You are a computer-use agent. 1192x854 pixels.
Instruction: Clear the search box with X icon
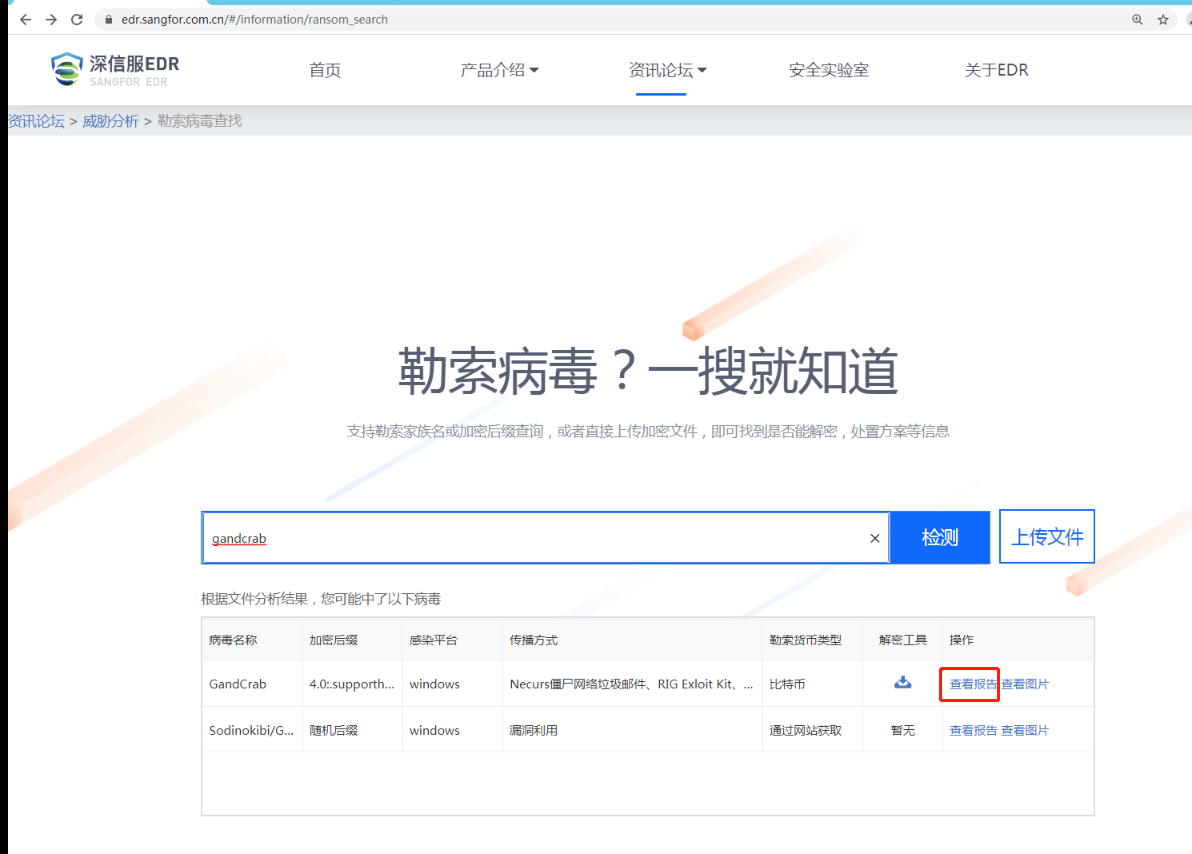[875, 538]
